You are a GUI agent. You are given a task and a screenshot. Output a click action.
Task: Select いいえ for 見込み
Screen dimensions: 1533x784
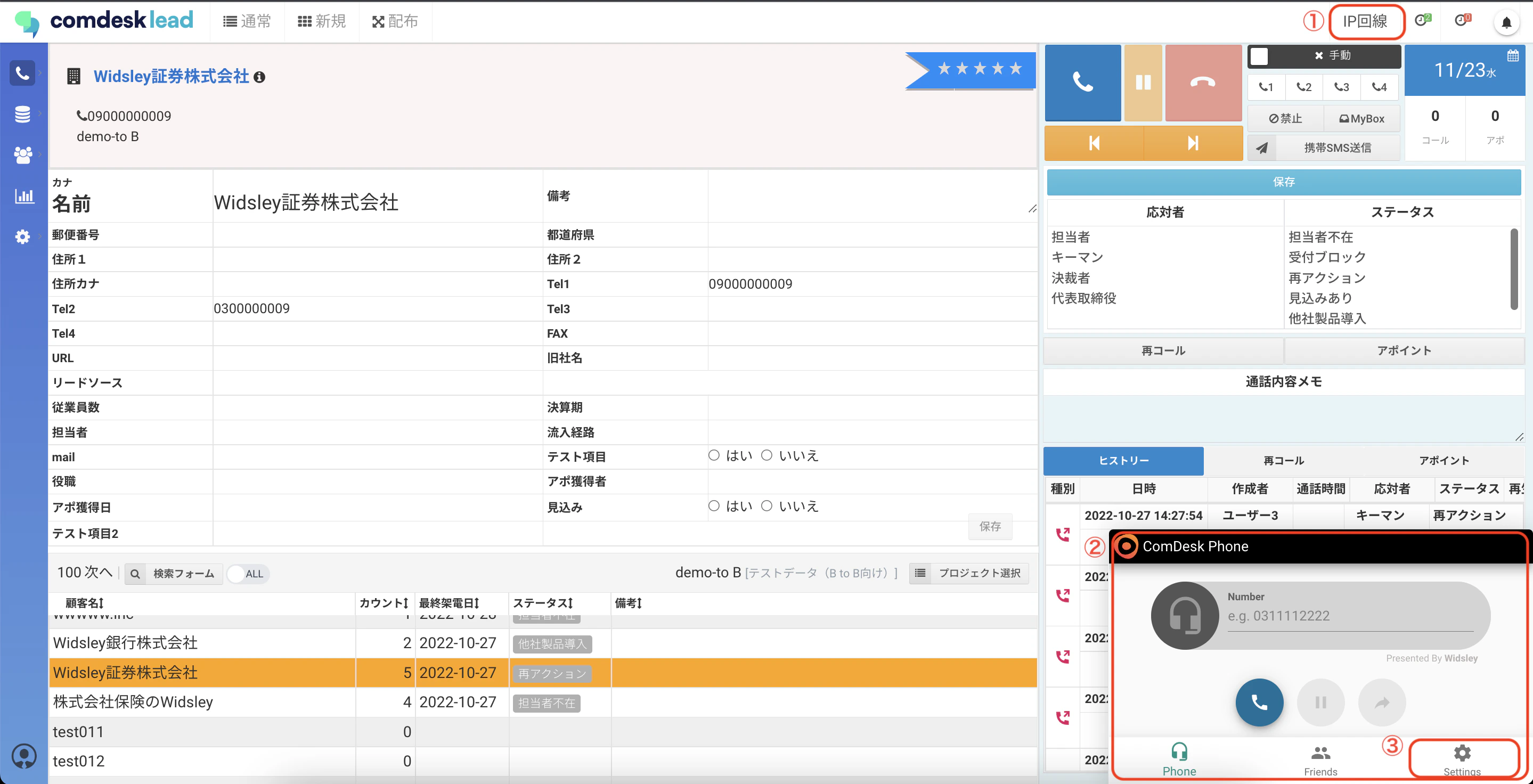(x=766, y=505)
